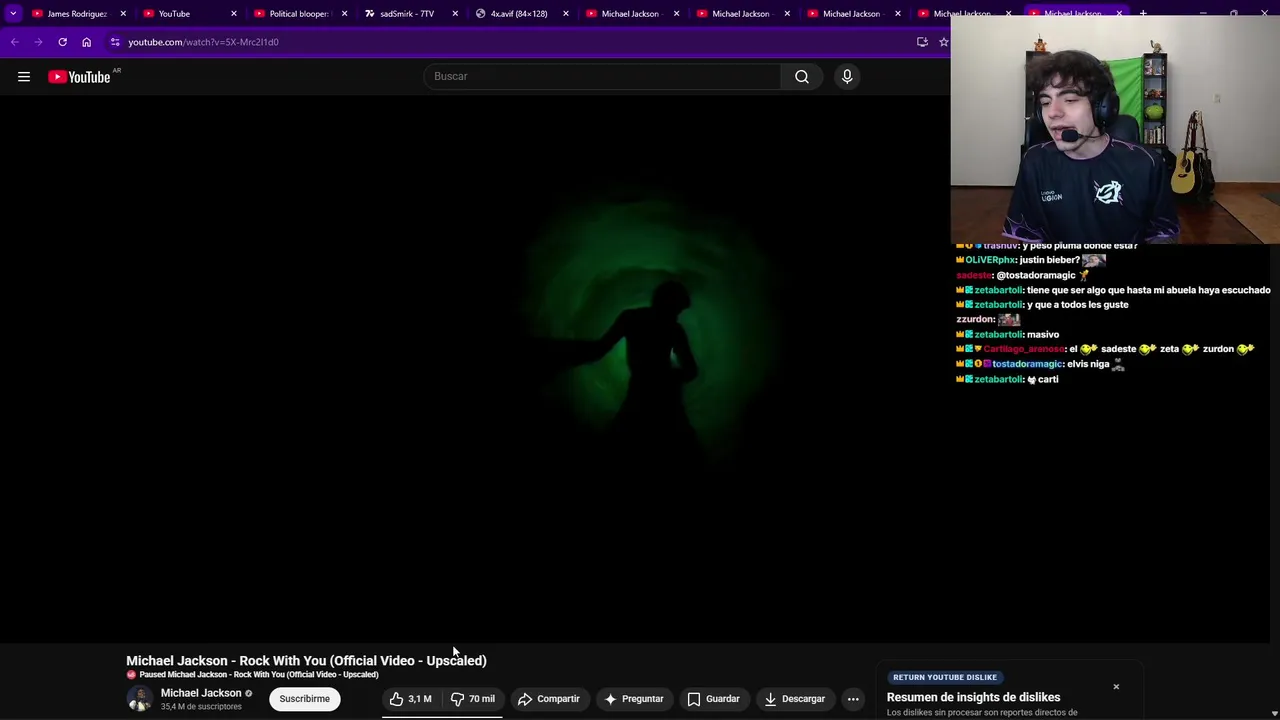
Task: Like the video with 3,1 M
Action: pos(411,699)
